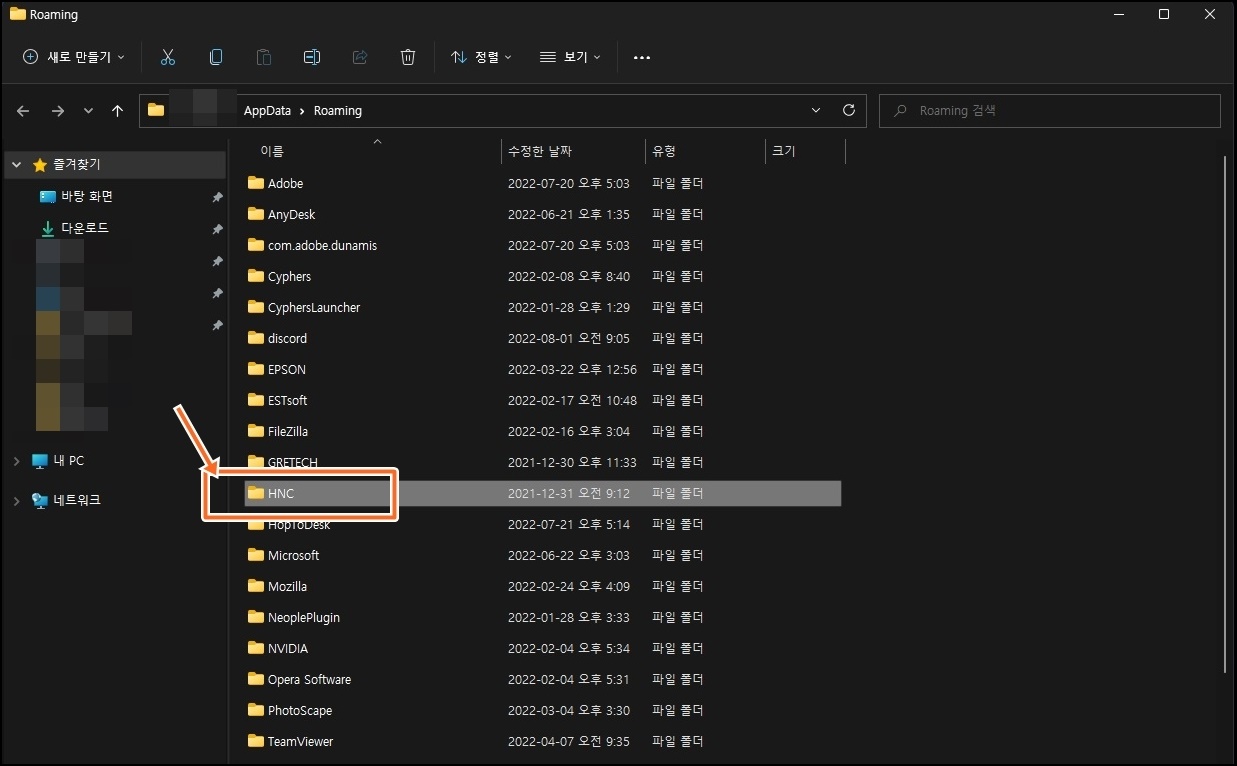Click the Paste clipboard icon
1237x766 pixels.
pos(264,57)
